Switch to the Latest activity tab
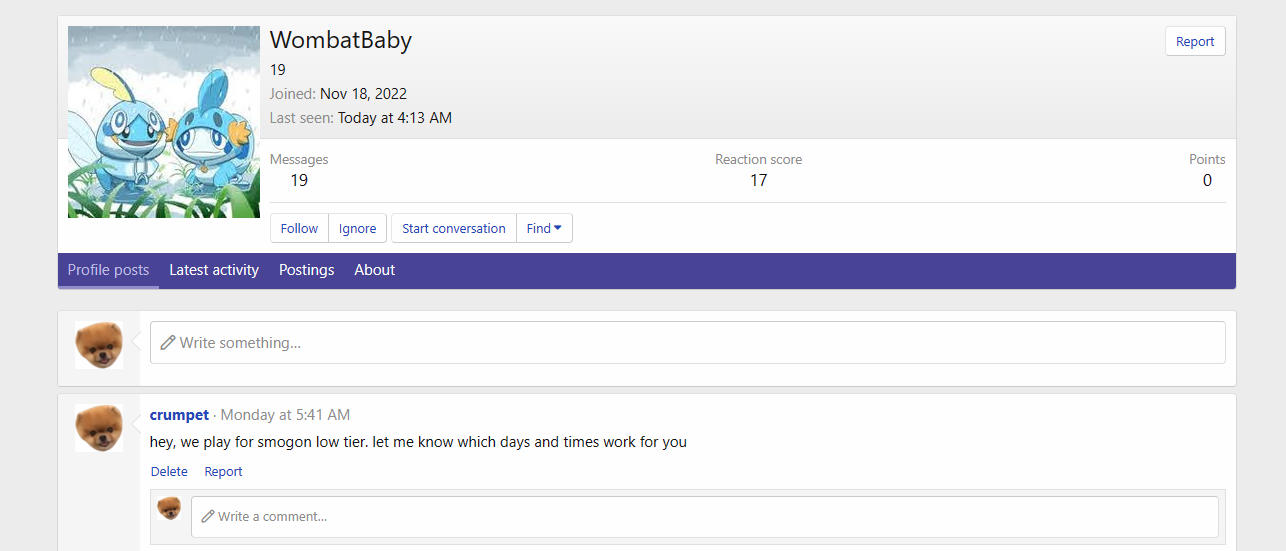This screenshot has height=551, width=1286. pyautogui.click(x=214, y=270)
